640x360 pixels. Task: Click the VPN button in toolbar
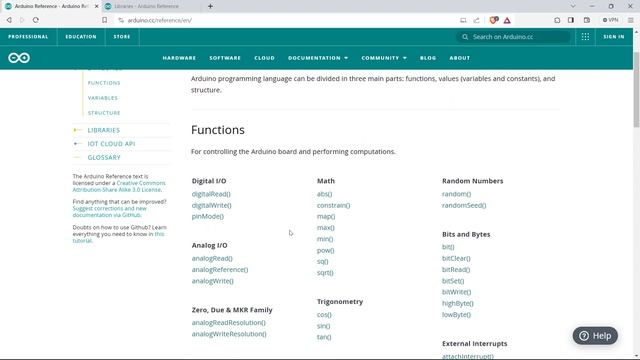point(611,20)
